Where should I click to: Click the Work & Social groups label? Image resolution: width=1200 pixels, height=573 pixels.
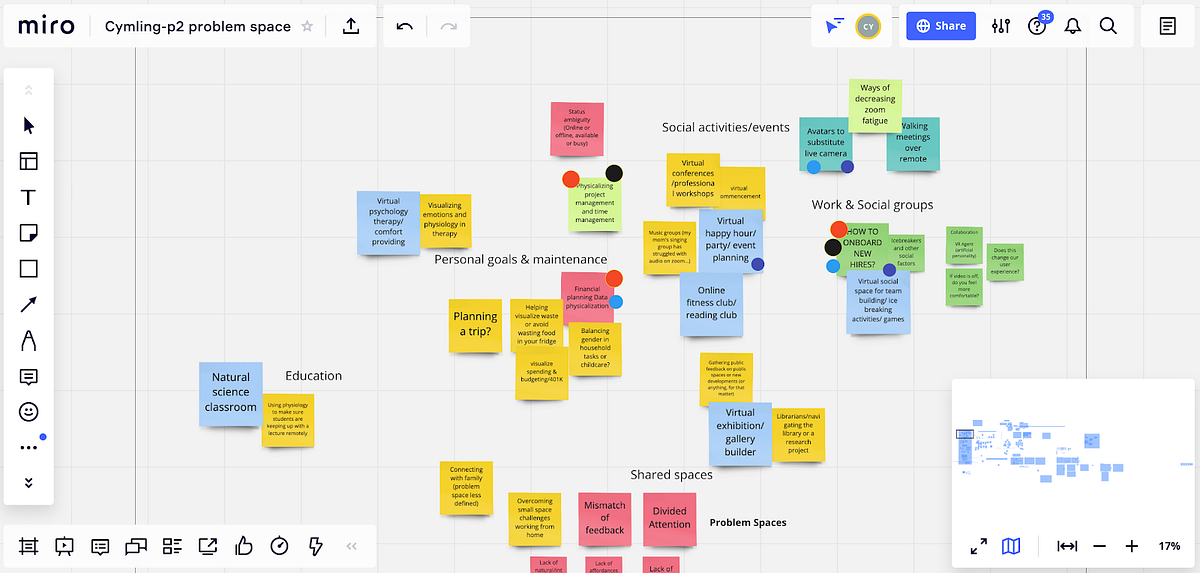(872, 205)
